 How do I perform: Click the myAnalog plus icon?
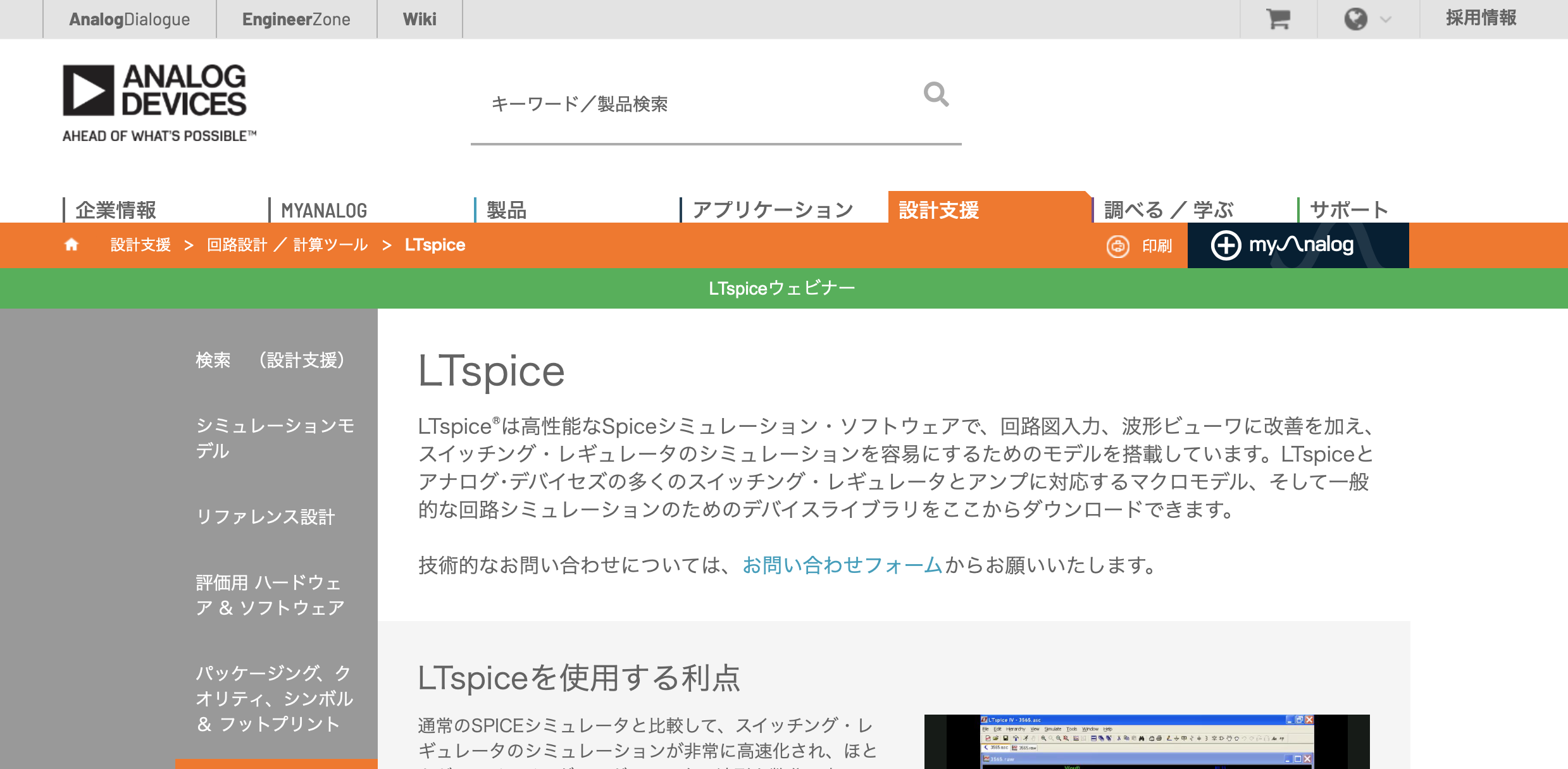tap(1226, 245)
